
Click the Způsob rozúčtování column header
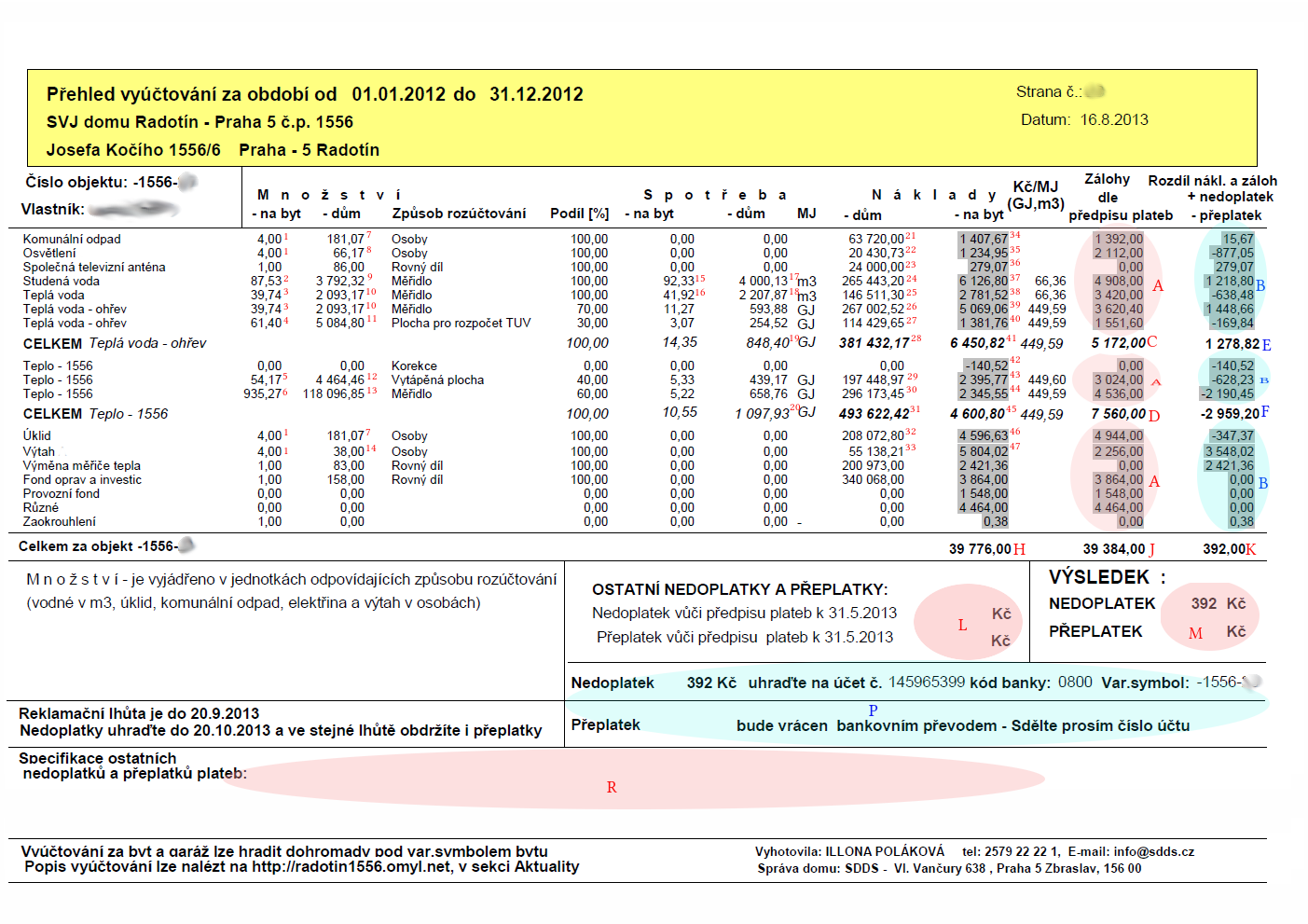tap(459, 214)
